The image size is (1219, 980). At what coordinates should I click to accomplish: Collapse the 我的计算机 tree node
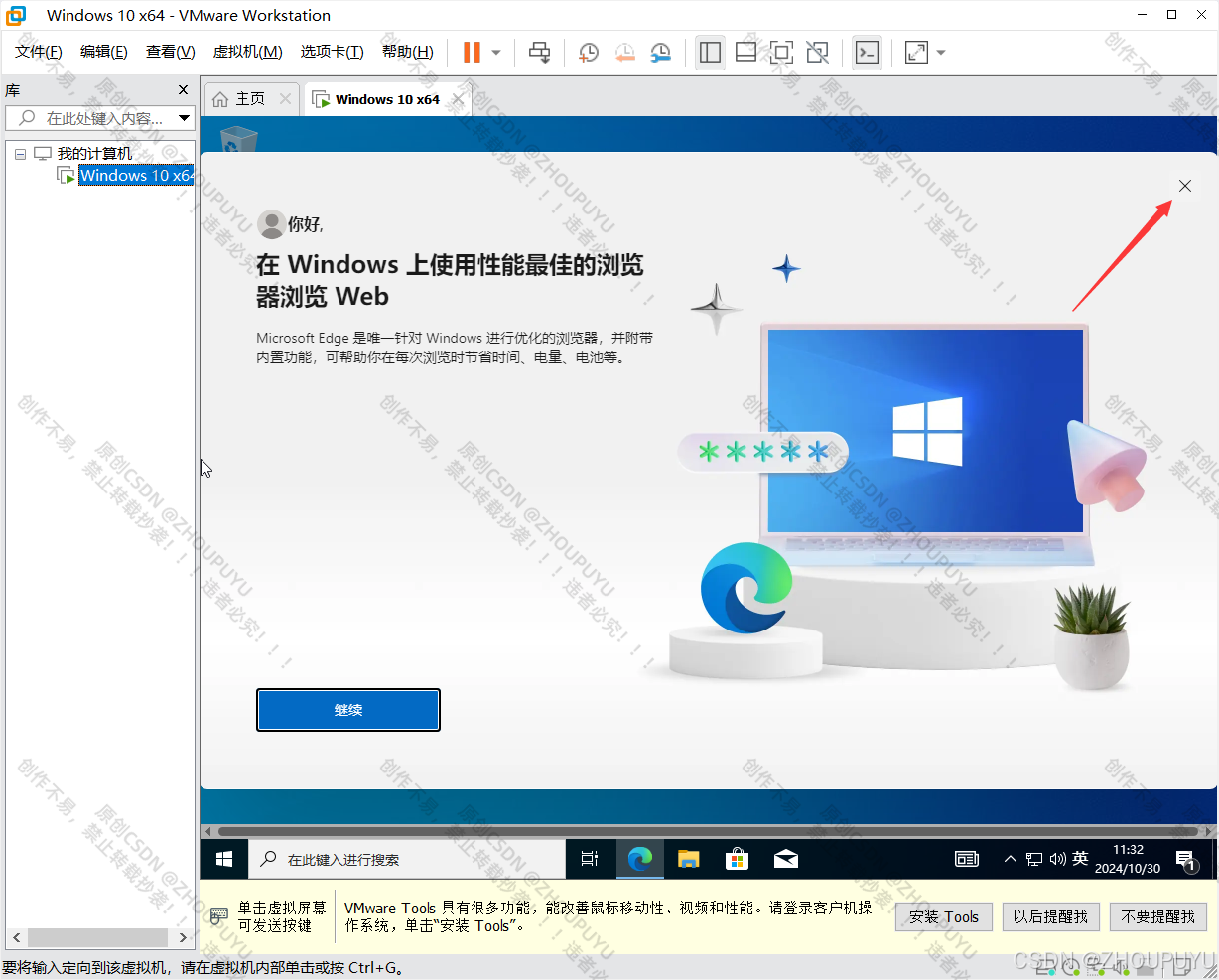coord(20,154)
